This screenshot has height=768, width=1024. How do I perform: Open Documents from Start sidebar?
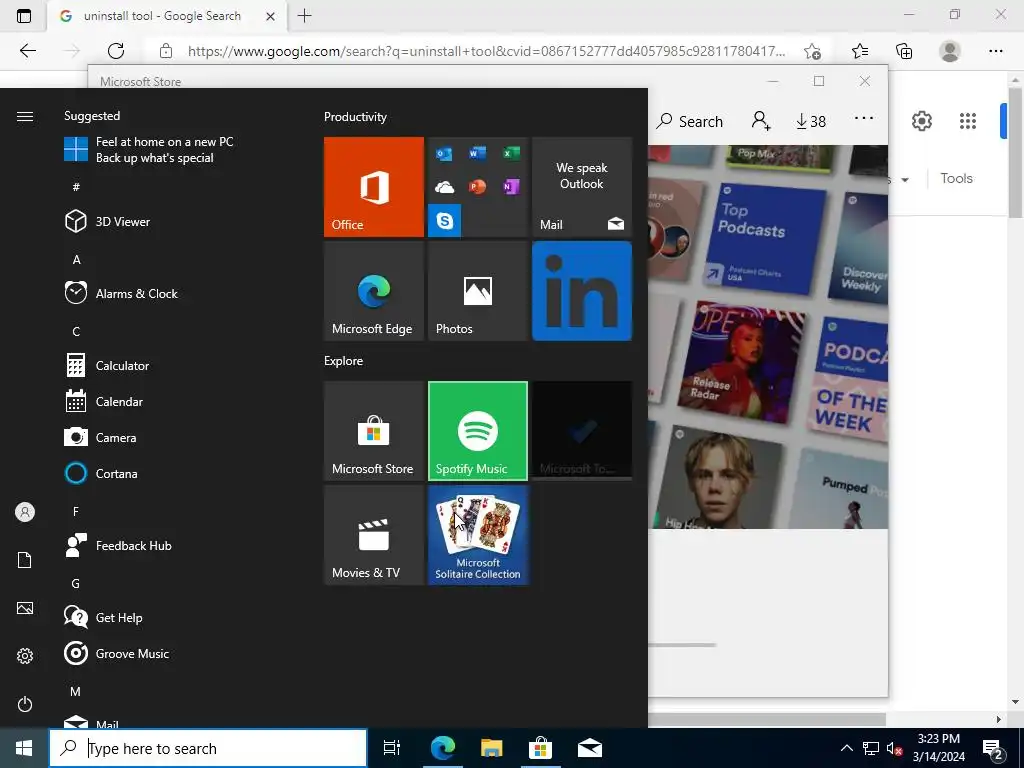click(x=25, y=560)
